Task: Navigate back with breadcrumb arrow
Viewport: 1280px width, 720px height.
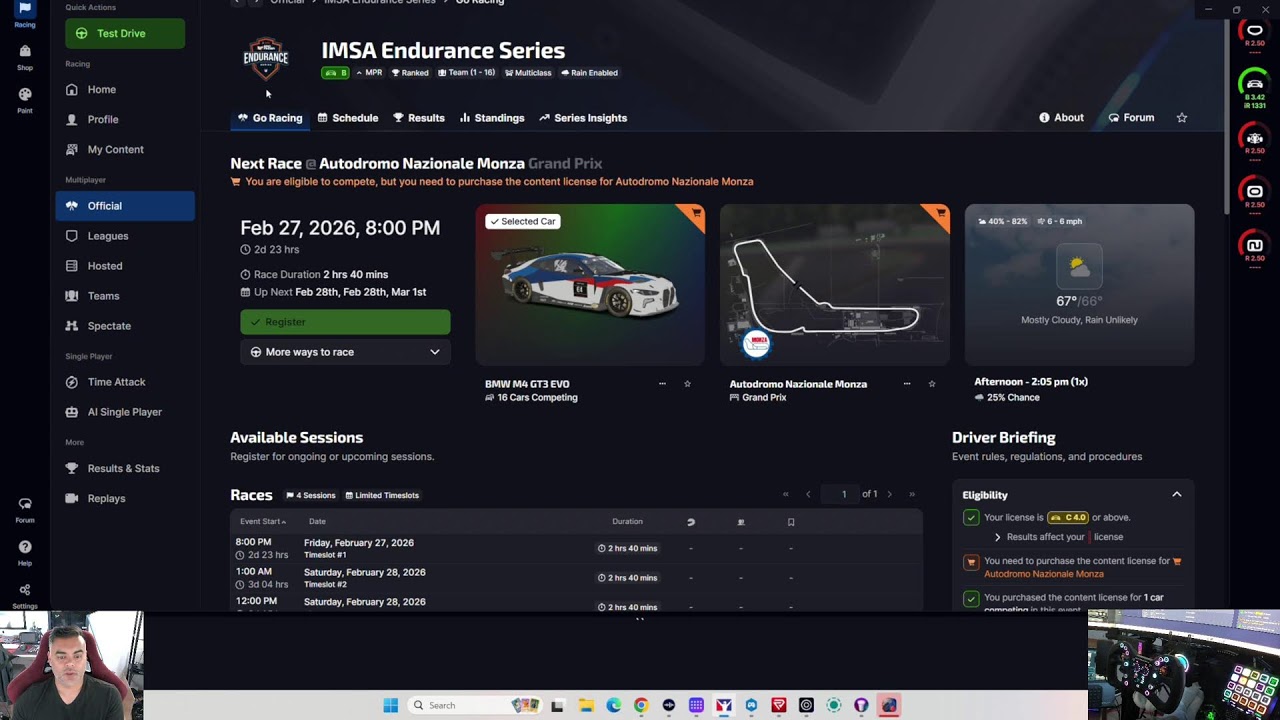Action: pyautogui.click(x=236, y=2)
